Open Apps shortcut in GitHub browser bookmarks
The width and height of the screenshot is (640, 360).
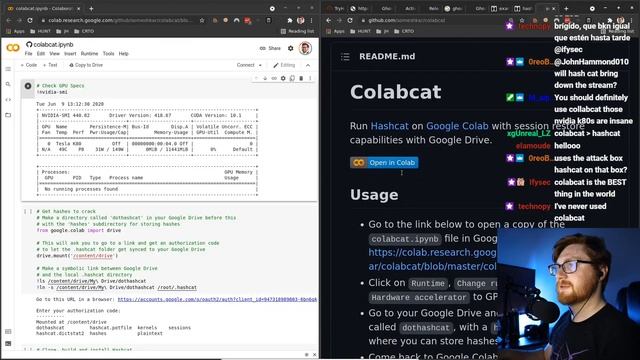point(336,31)
